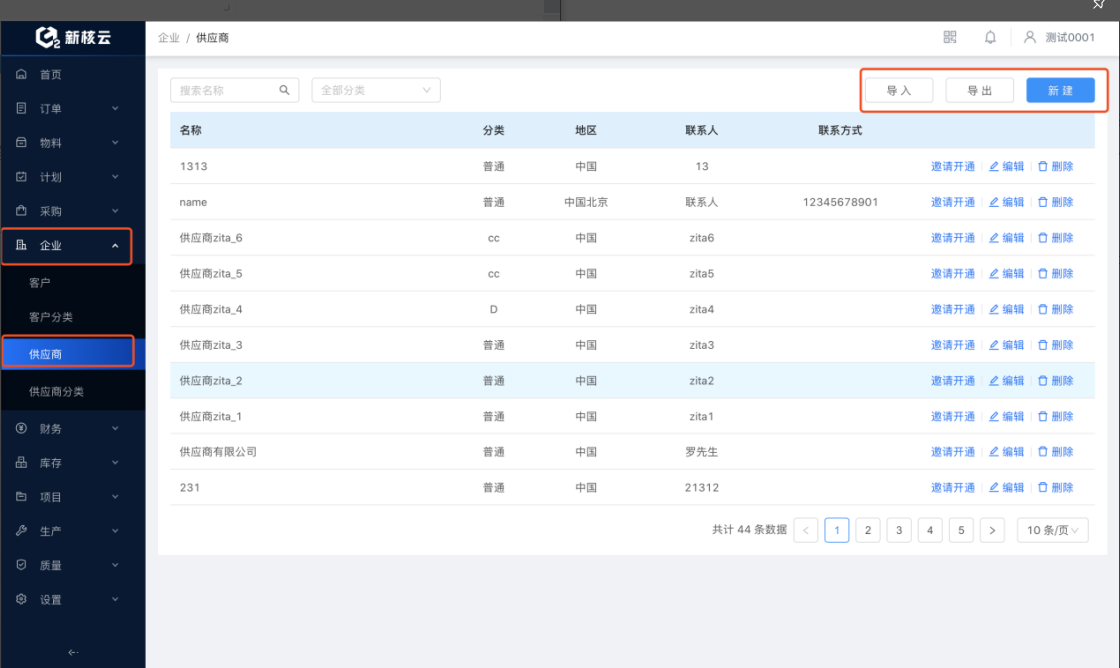Click the trash icon for 供应商zita_2

coord(1043,381)
